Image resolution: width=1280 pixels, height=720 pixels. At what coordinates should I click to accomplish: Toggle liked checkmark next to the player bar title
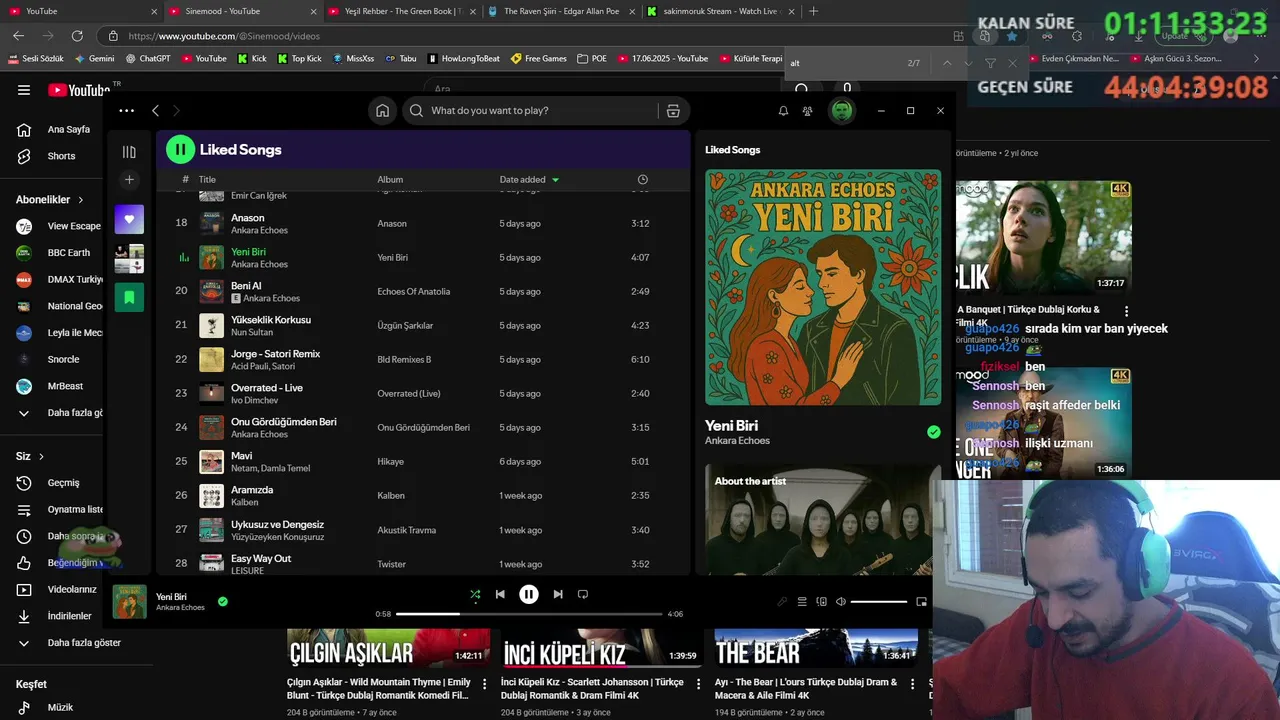(223, 601)
